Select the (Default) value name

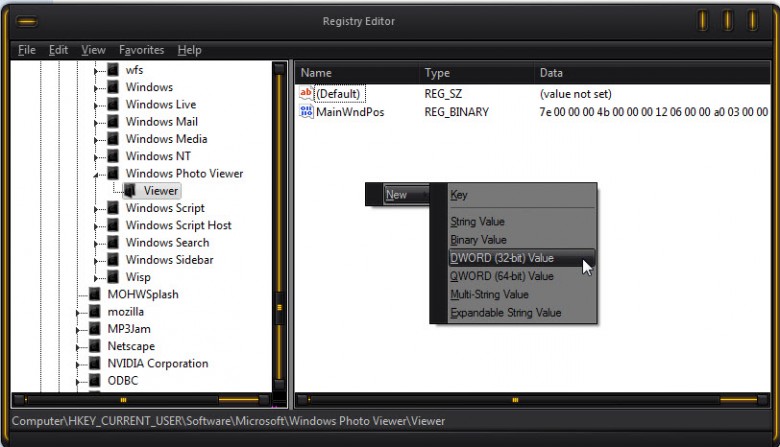coord(338,94)
